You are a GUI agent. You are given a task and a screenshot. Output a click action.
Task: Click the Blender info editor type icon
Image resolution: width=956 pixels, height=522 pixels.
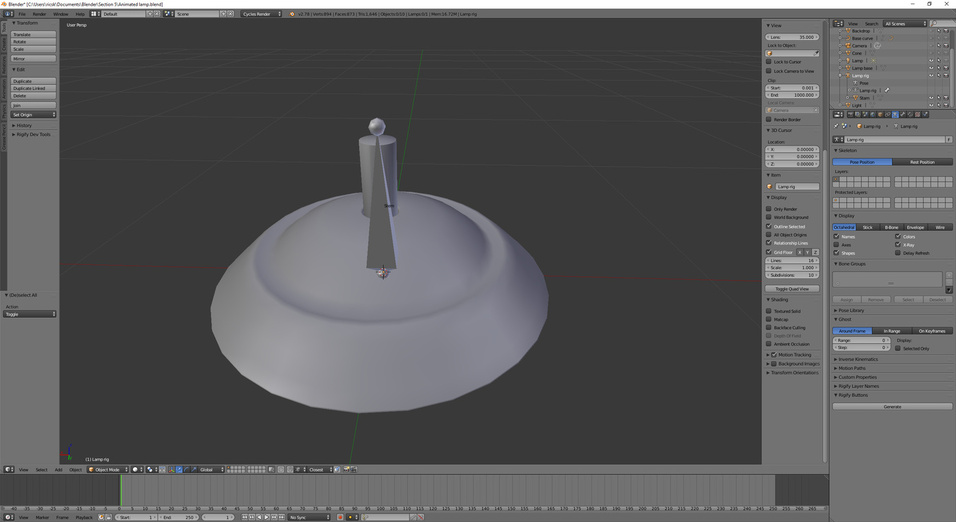(8, 14)
